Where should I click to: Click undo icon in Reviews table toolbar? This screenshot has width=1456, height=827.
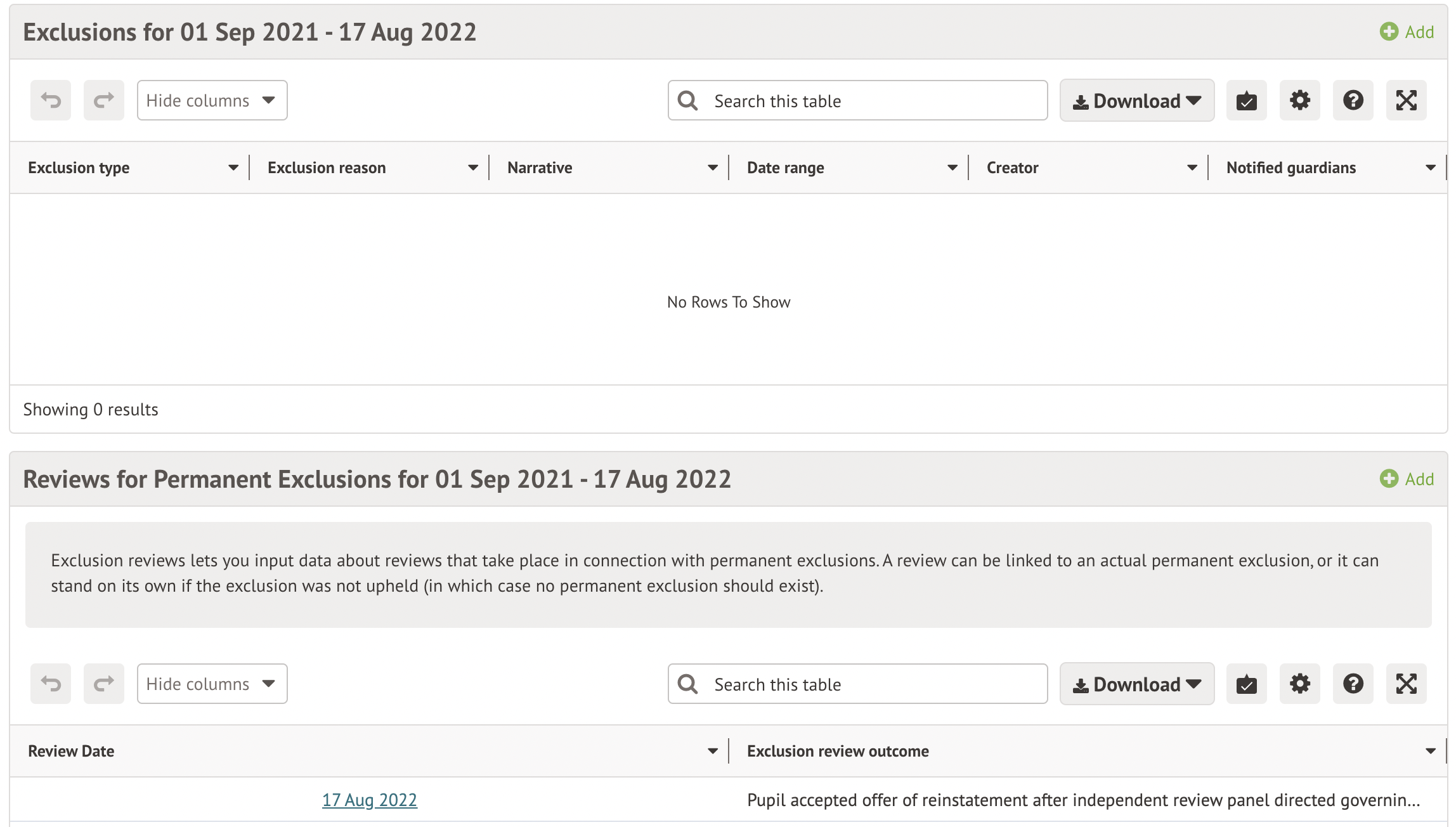(51, 684)
